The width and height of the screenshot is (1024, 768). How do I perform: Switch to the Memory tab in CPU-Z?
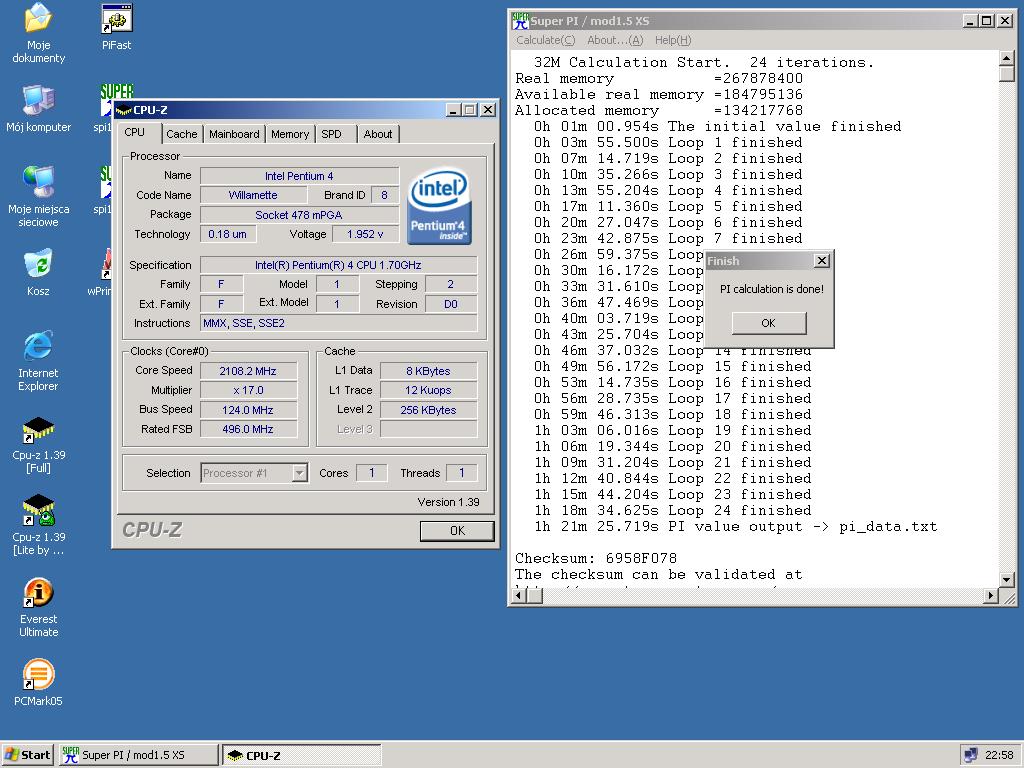pos(290,134)
